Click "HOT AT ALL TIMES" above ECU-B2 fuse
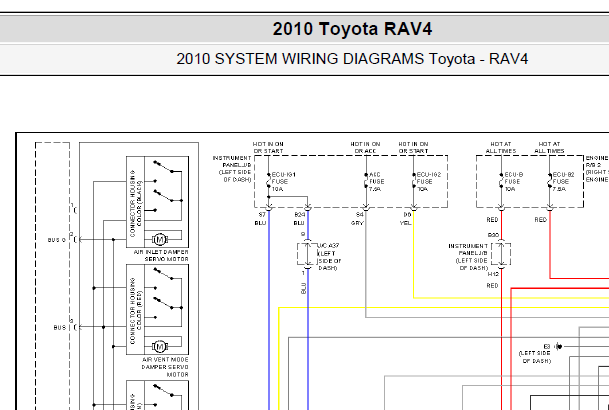 (549, 148)
